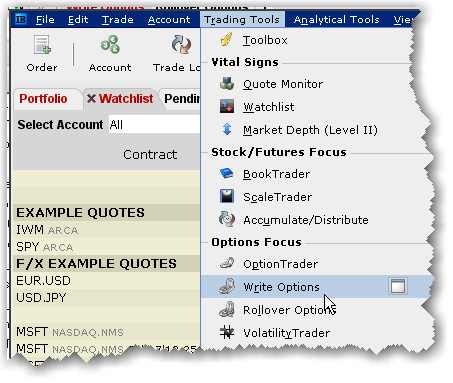Open the Toolbox lightning icon
This screenshot has width=453, height=383.
coord(227,40)
